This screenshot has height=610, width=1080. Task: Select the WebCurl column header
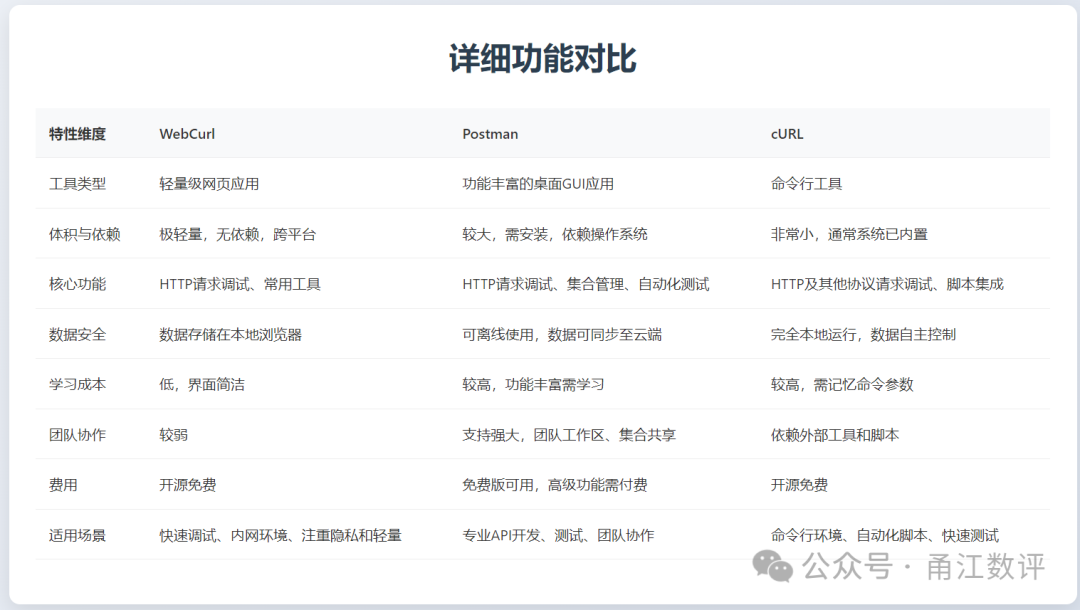[x=187, y=134]
